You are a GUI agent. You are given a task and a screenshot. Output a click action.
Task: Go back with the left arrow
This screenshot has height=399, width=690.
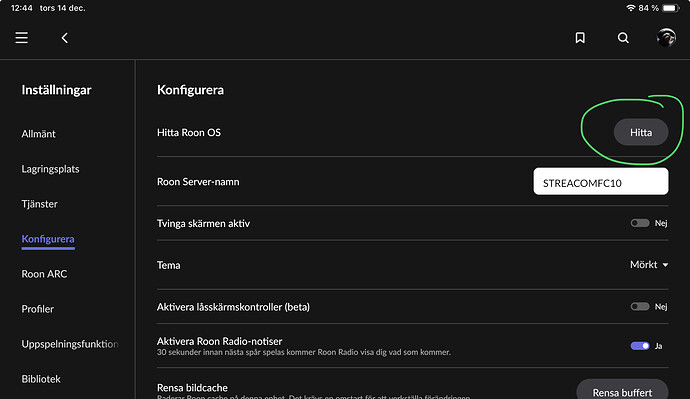pos(65,38)
